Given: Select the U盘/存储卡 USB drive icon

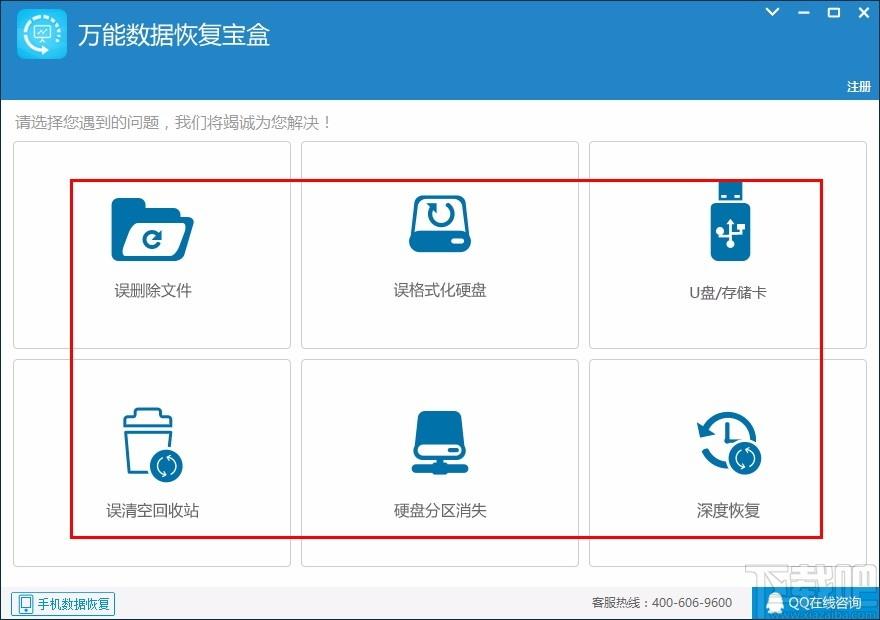Looking at the screenshot, I should pyautogui.click(x=730, y=222).
